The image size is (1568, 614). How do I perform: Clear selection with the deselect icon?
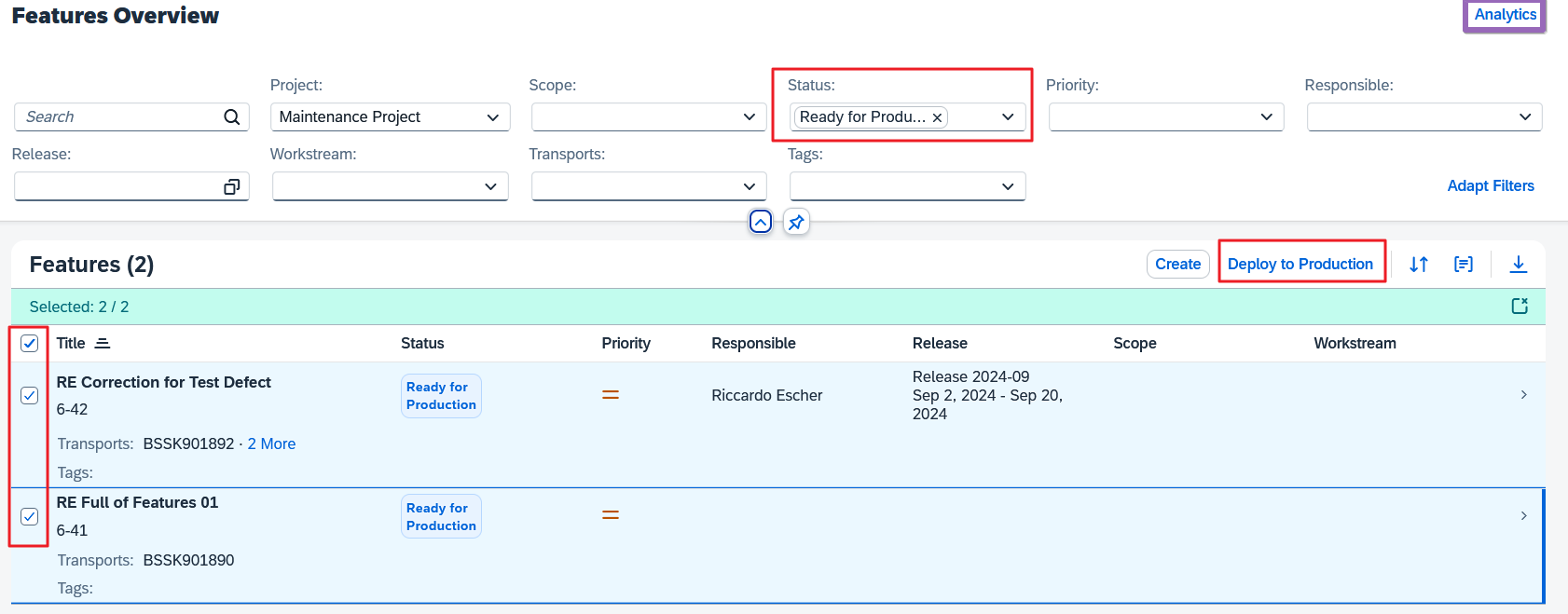click(1520, 307)
